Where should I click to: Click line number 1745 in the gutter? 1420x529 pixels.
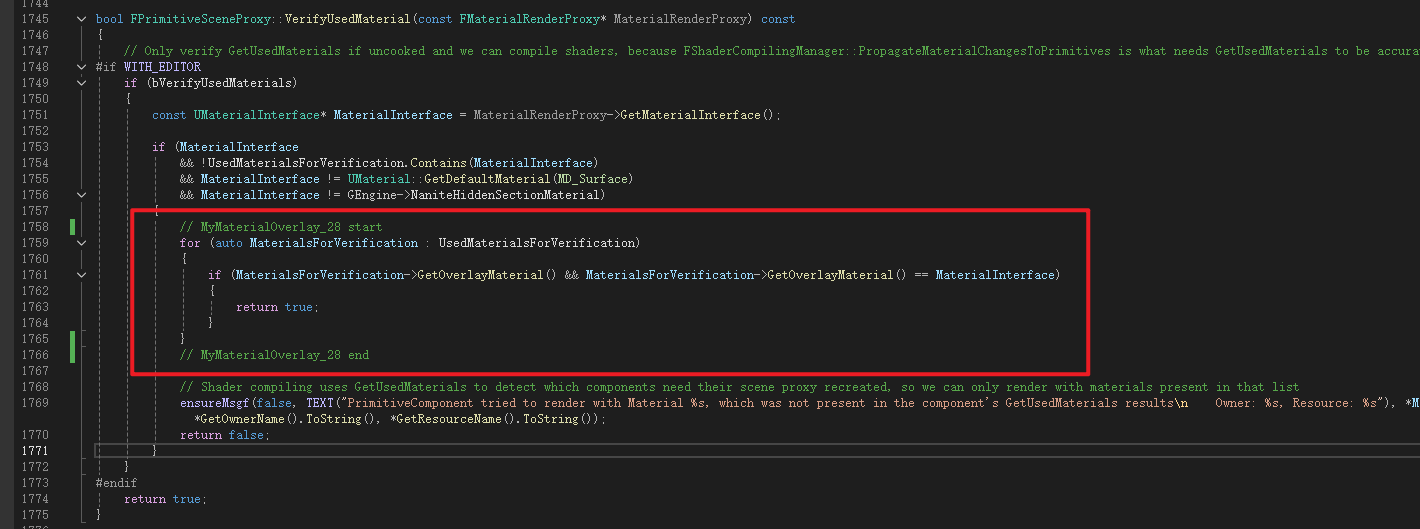click(34, 19)
